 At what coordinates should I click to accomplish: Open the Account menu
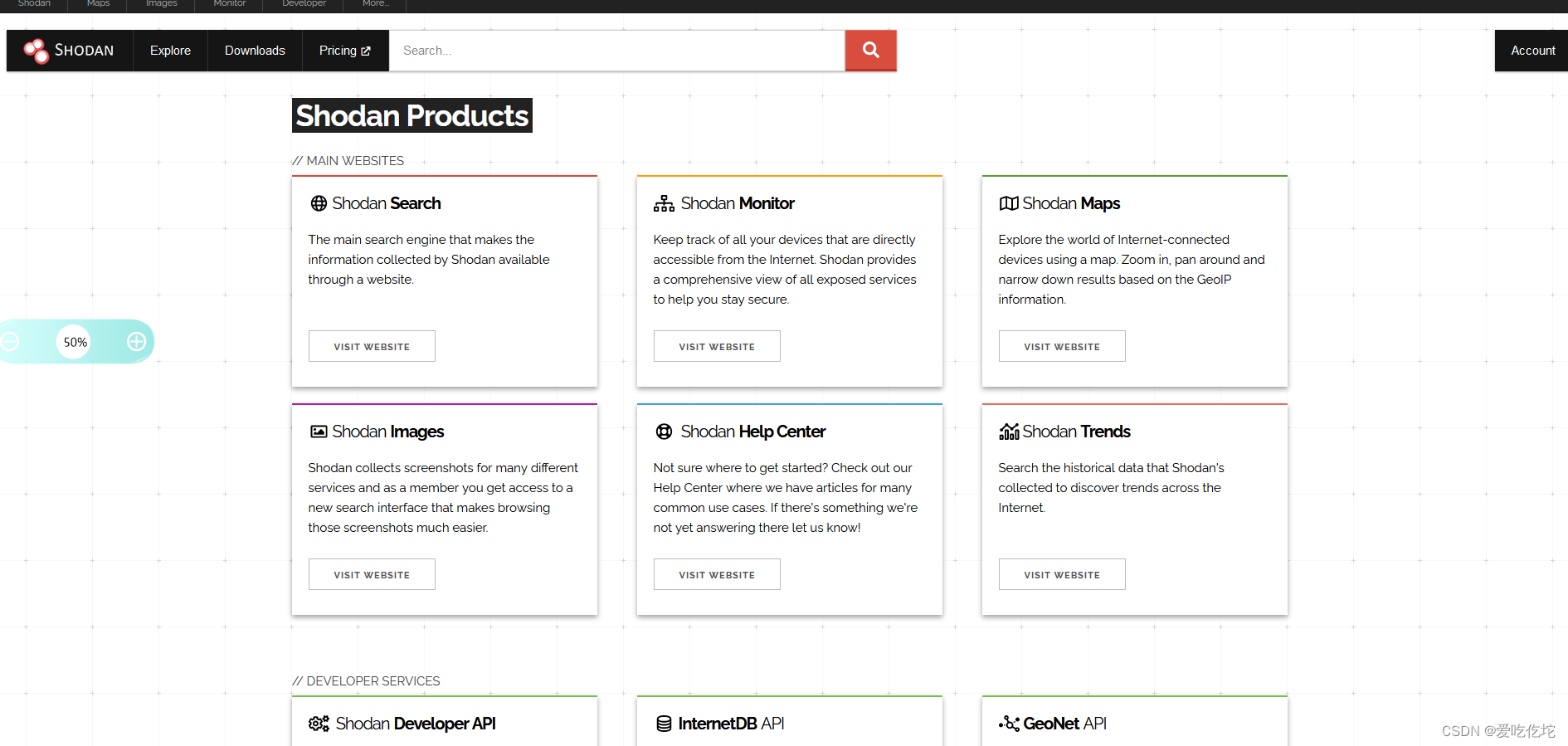(1532, 51)
